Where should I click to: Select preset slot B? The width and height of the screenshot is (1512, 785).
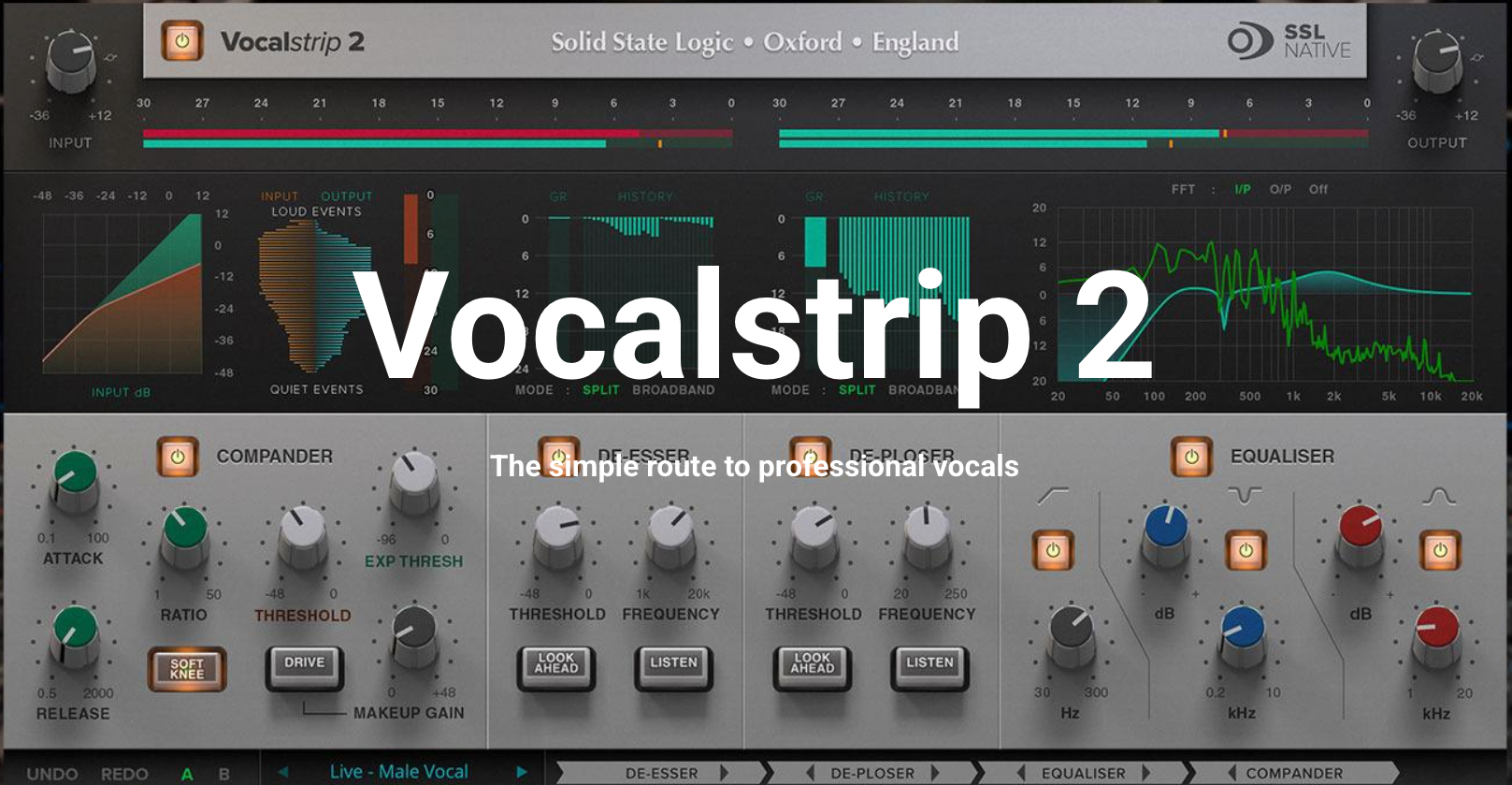pos(224,774)
